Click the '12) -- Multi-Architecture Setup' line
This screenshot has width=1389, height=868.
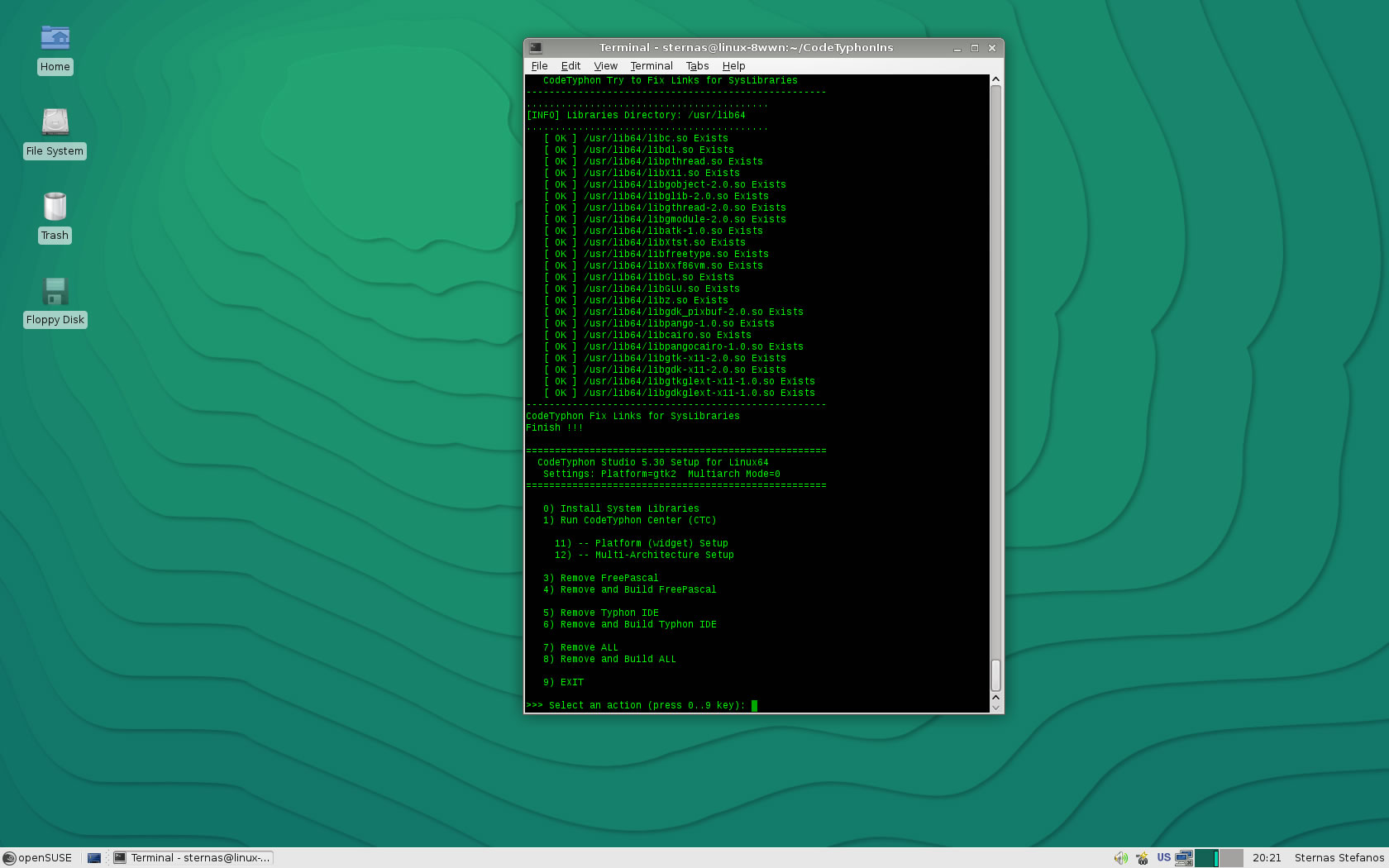coord(644,556)
